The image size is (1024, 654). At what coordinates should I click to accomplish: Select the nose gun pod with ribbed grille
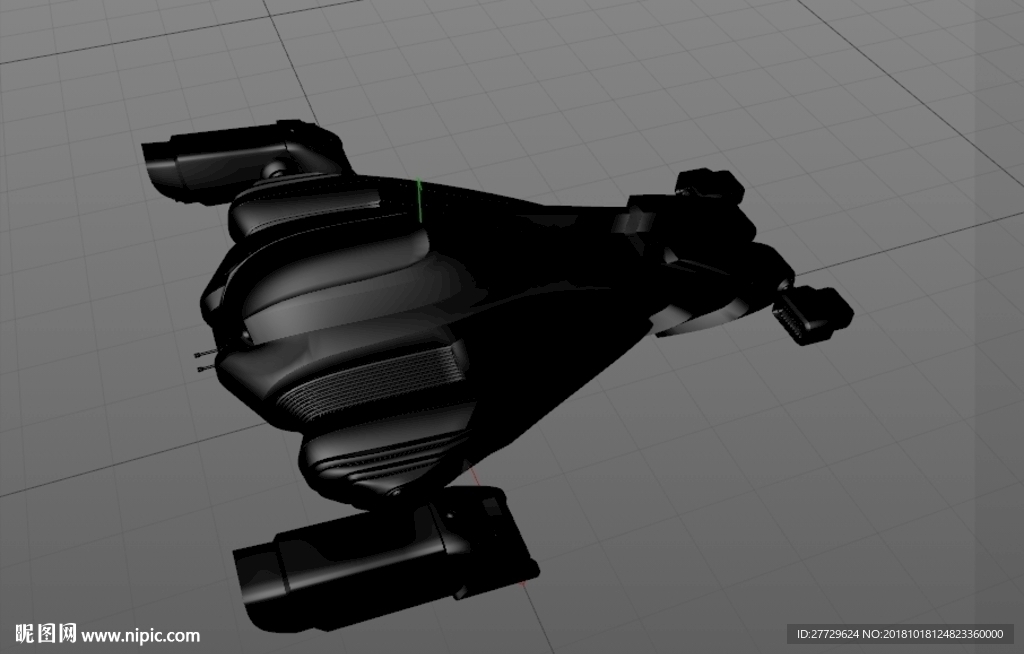812,315
